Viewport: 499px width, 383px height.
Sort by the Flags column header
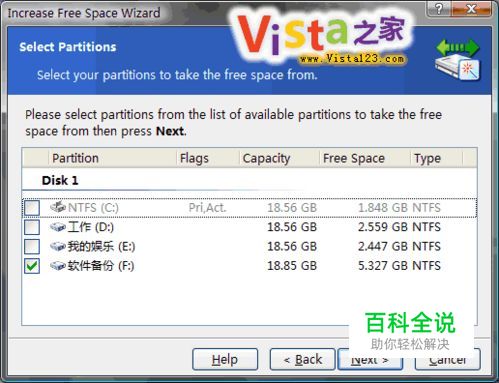click(x=208, y=158)
